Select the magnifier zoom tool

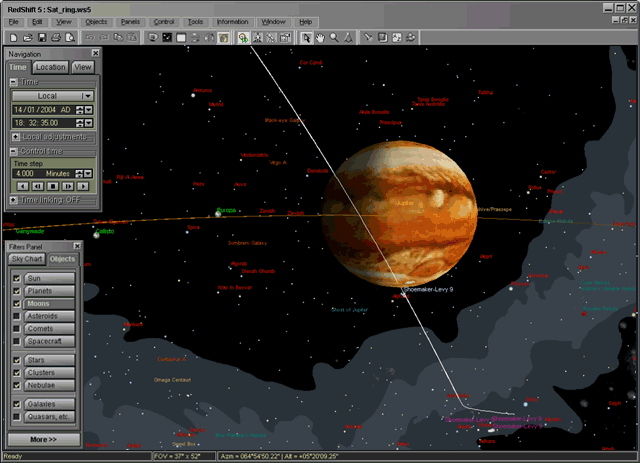334,37
